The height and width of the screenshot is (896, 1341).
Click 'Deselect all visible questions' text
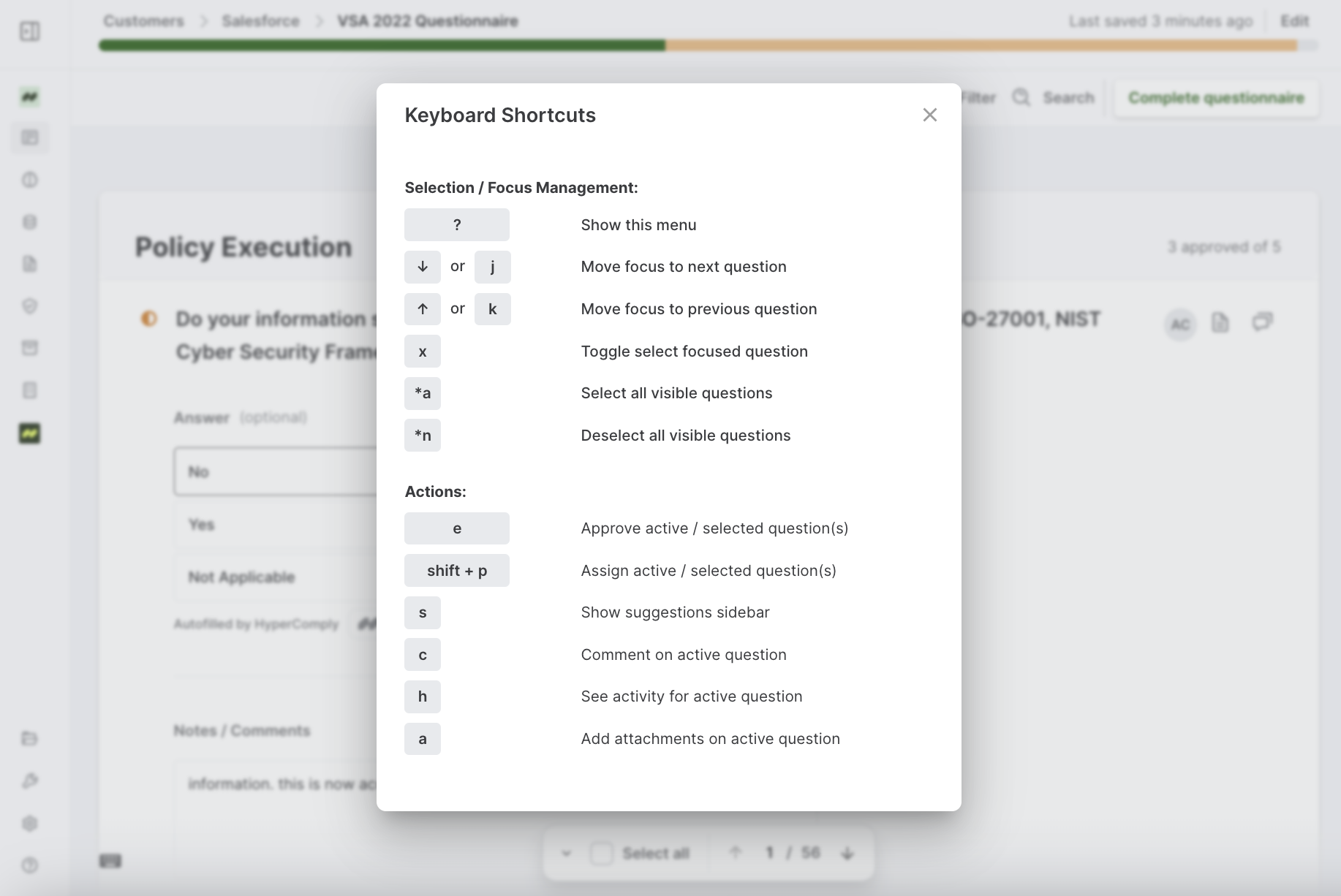[686, 436]
